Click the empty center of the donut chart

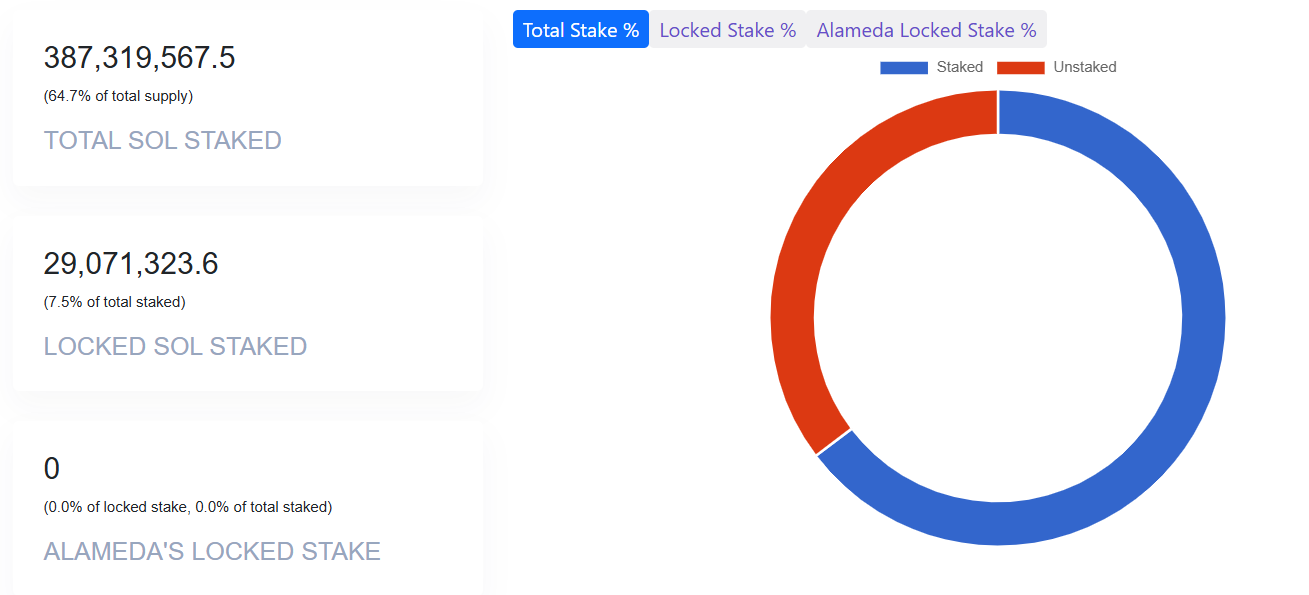tap(998, 318)
